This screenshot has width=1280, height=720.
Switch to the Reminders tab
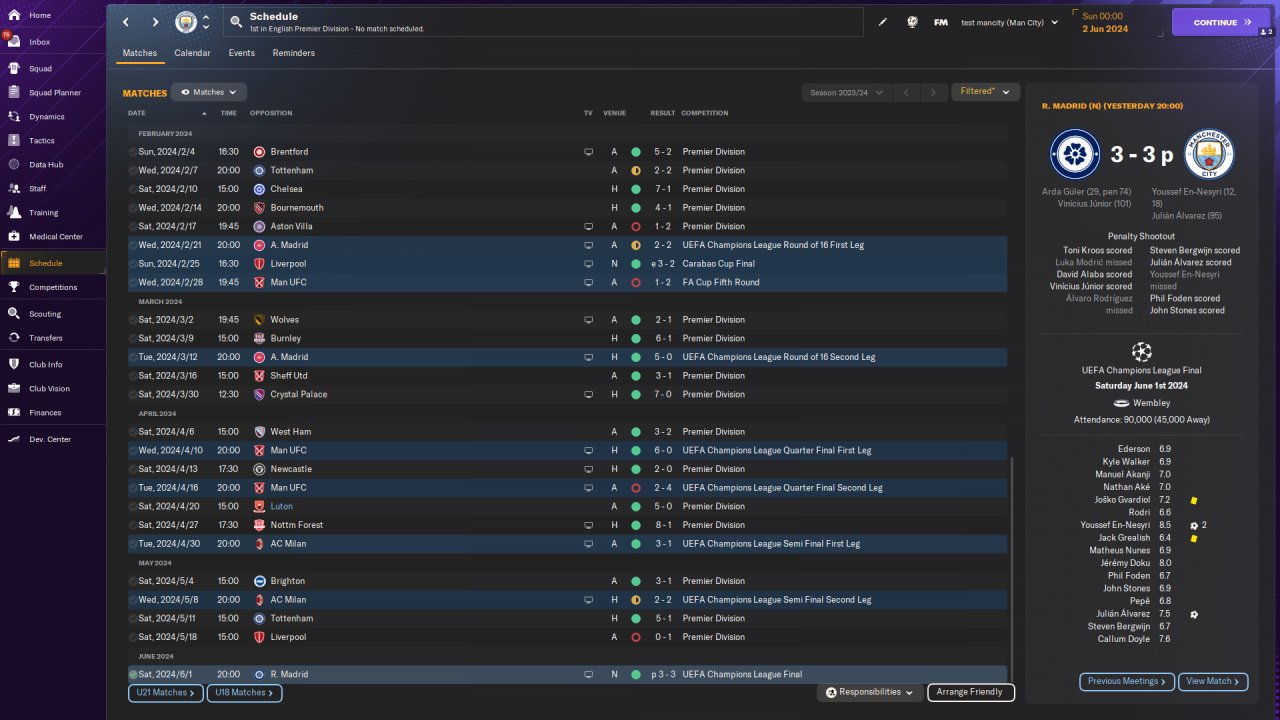click(x=294, y=53)
